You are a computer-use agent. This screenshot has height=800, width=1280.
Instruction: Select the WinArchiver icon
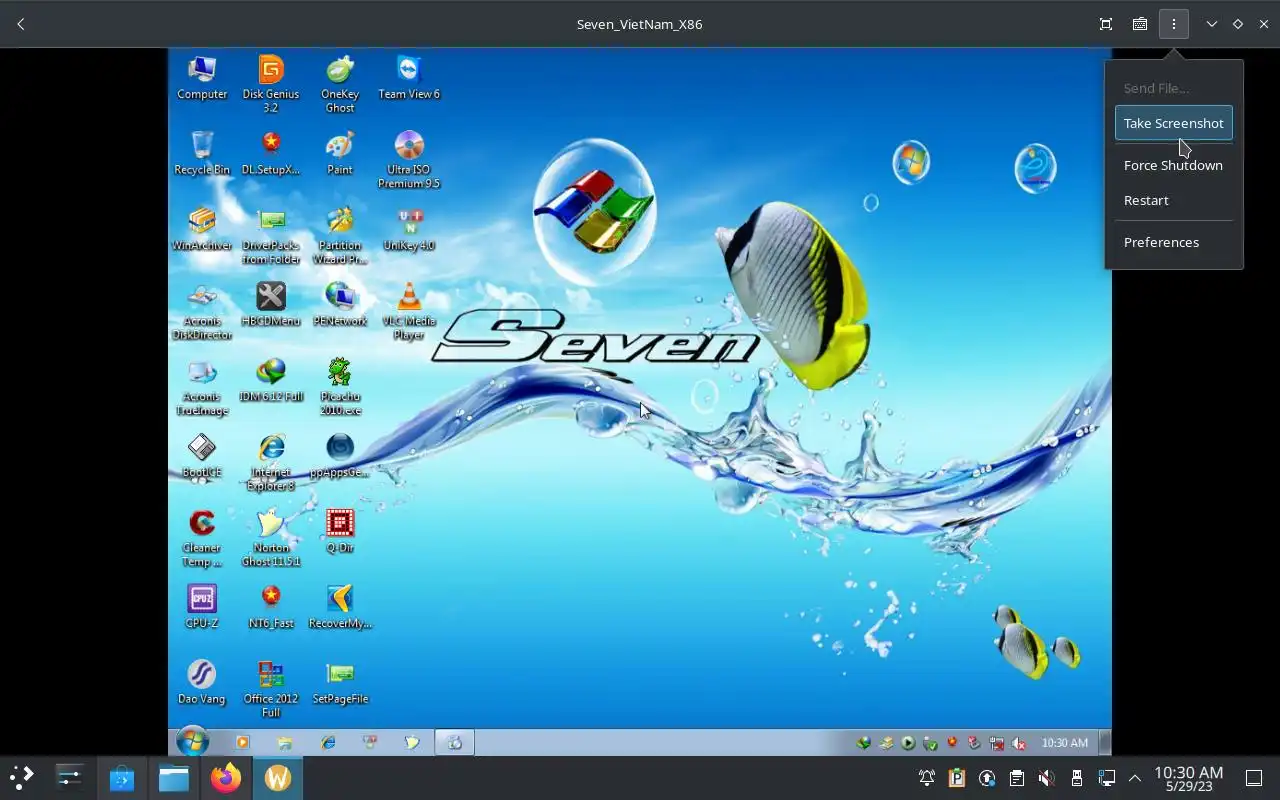point(202,229)
